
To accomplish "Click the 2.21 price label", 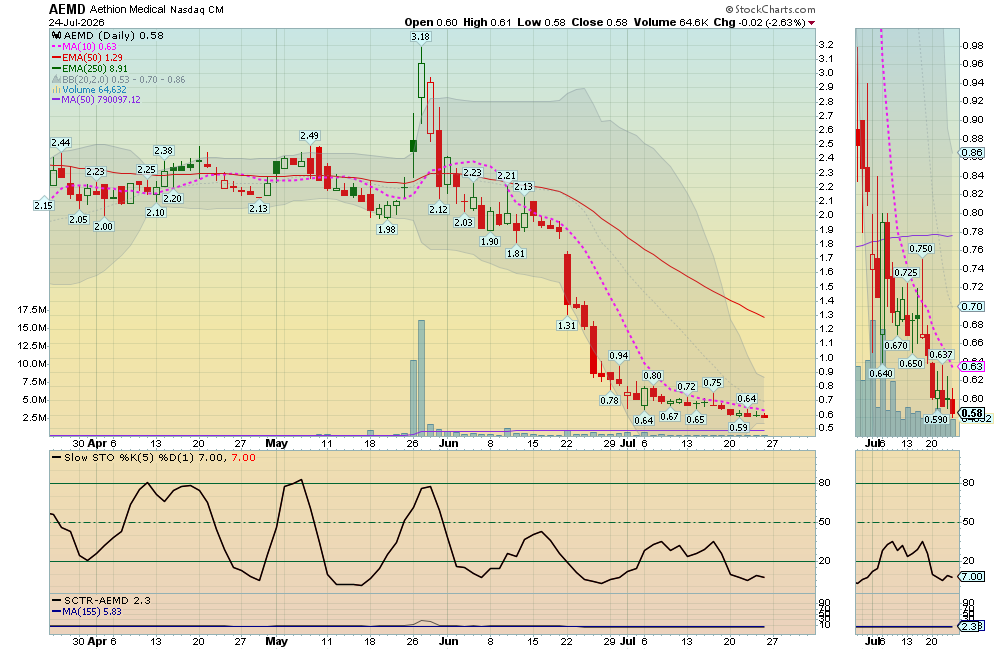I will pos(506,175).
